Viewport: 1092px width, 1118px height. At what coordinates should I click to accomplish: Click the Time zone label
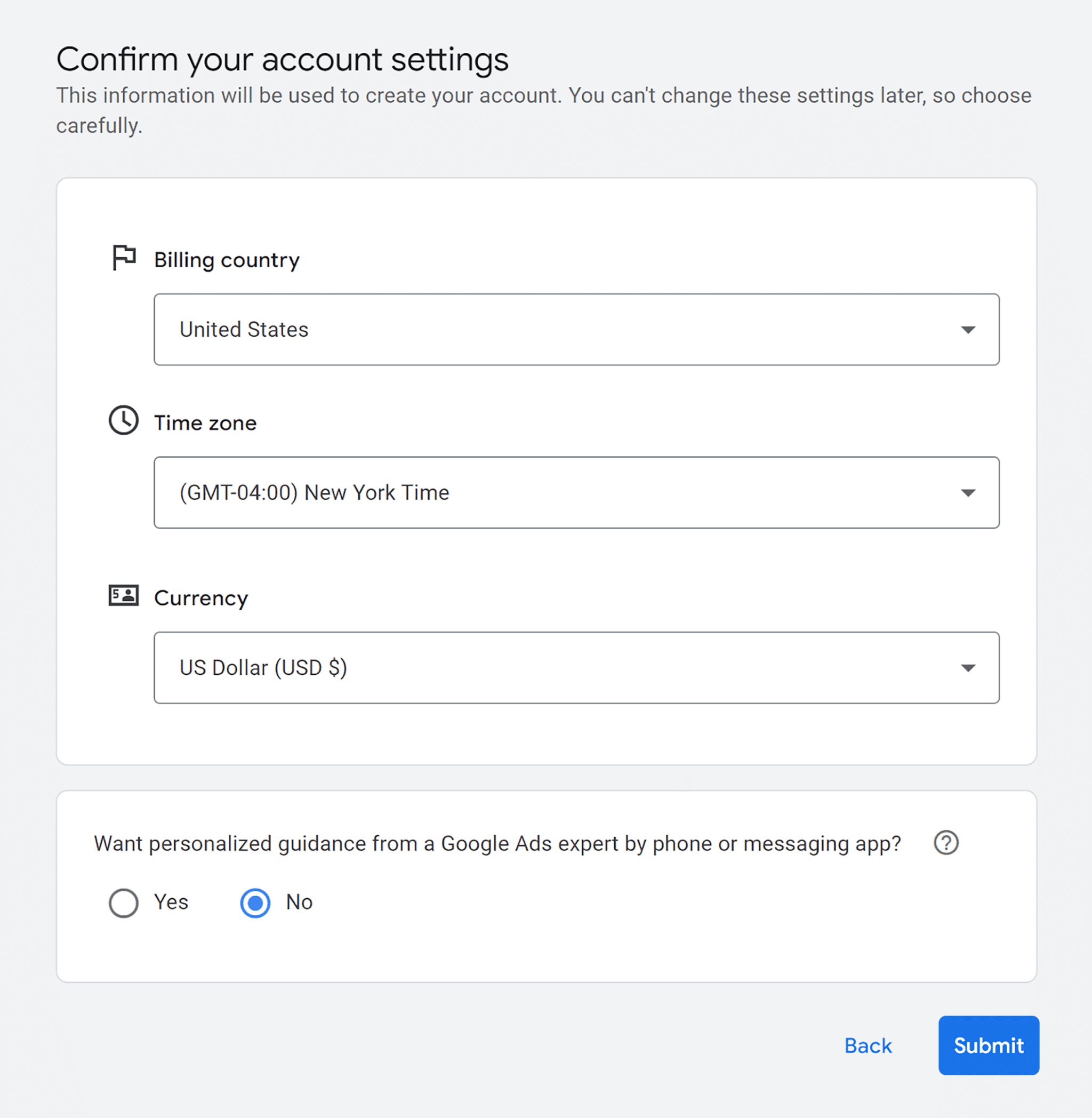click(205, 424)
